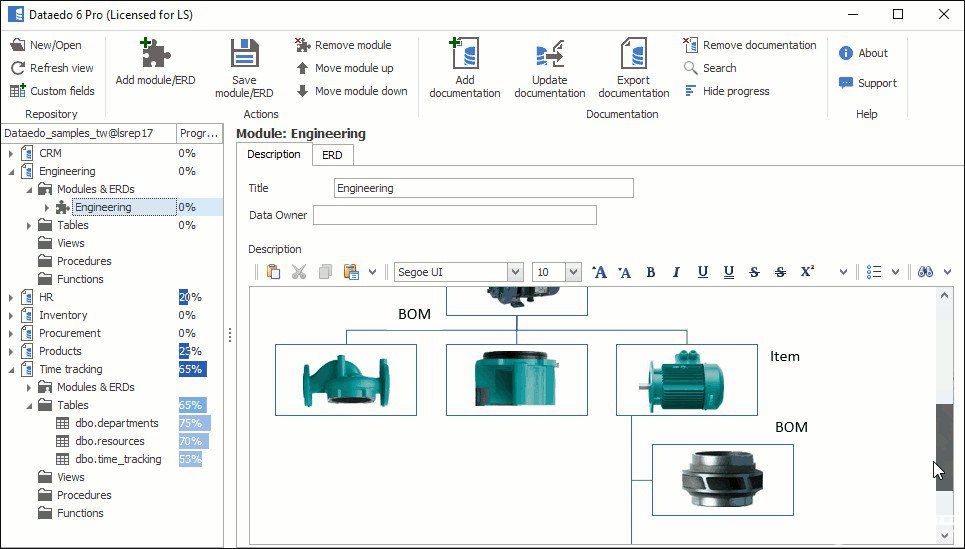Click the Add documentation icon
This screenshot has height=549, width=965.
click(x=465, y=54)
